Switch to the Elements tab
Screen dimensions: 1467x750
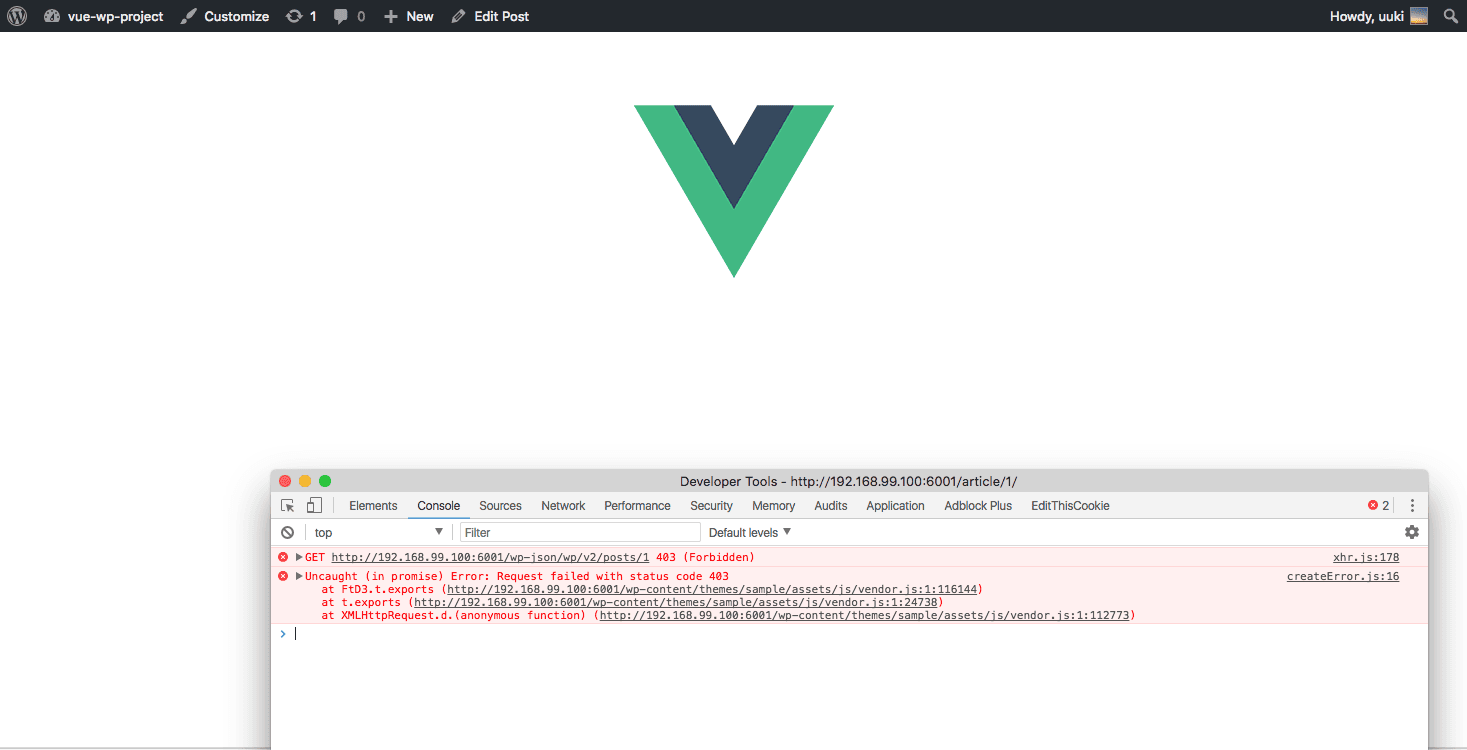pos(373,506)
